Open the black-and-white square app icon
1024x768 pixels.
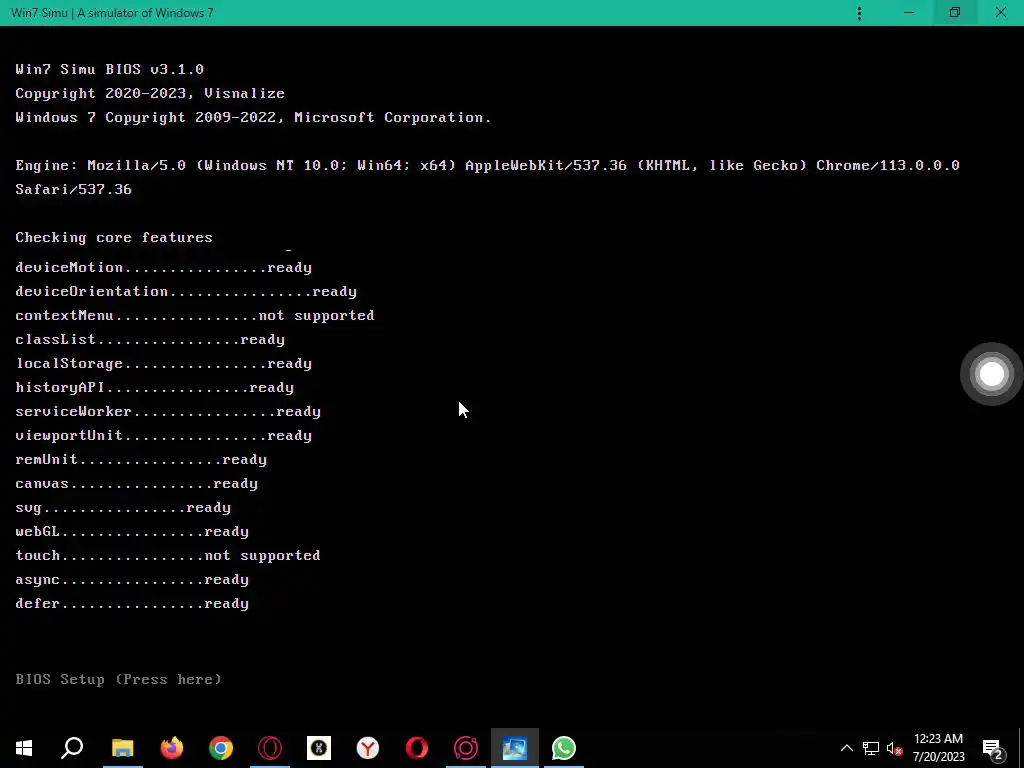(x=319, y=748)
